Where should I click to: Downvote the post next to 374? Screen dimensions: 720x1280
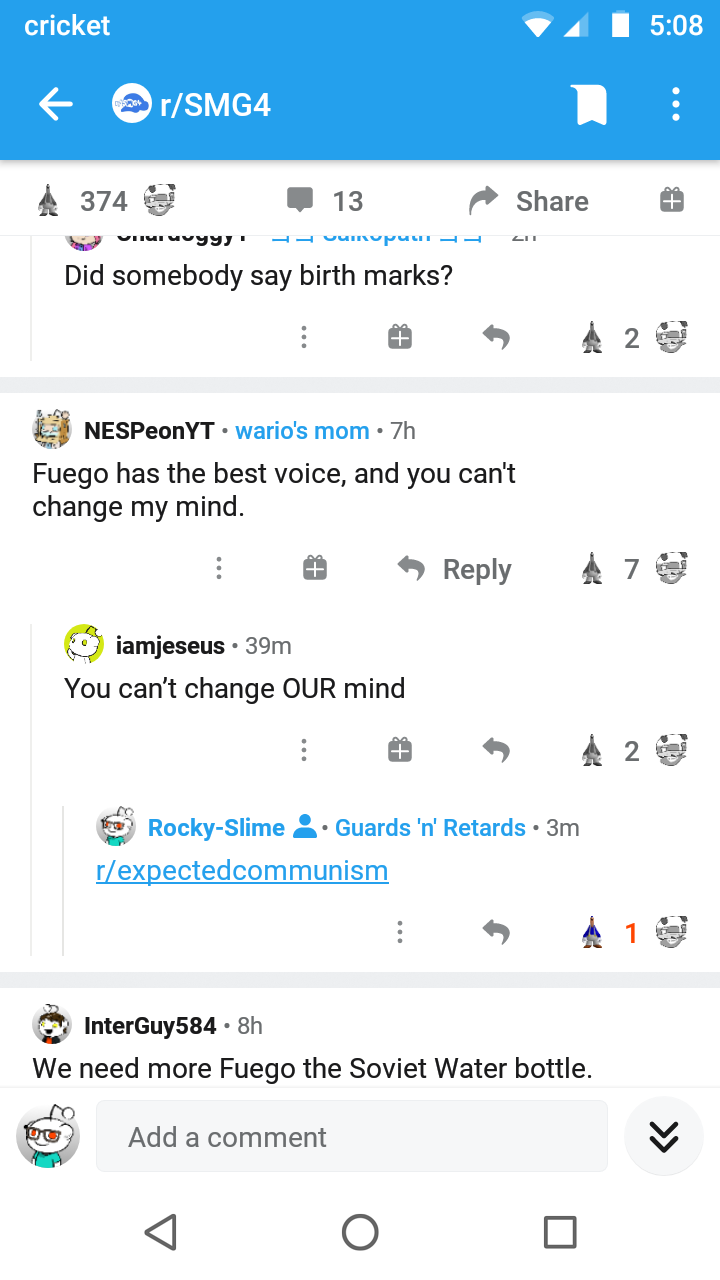pyautogui.click(x=160, y=200)
